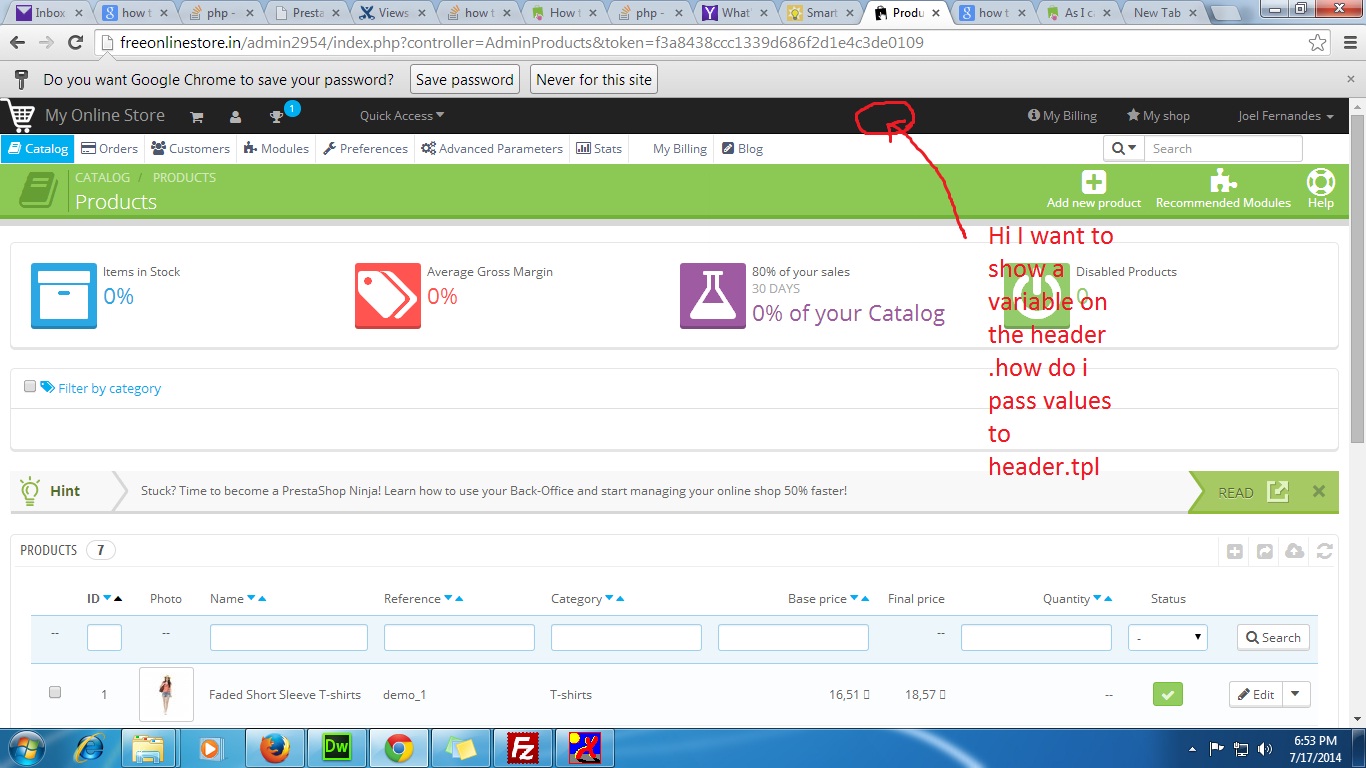Screen dimensions: 1366x768
Task: Click the Items in Stock box icon
Action: tap(64, 296)
